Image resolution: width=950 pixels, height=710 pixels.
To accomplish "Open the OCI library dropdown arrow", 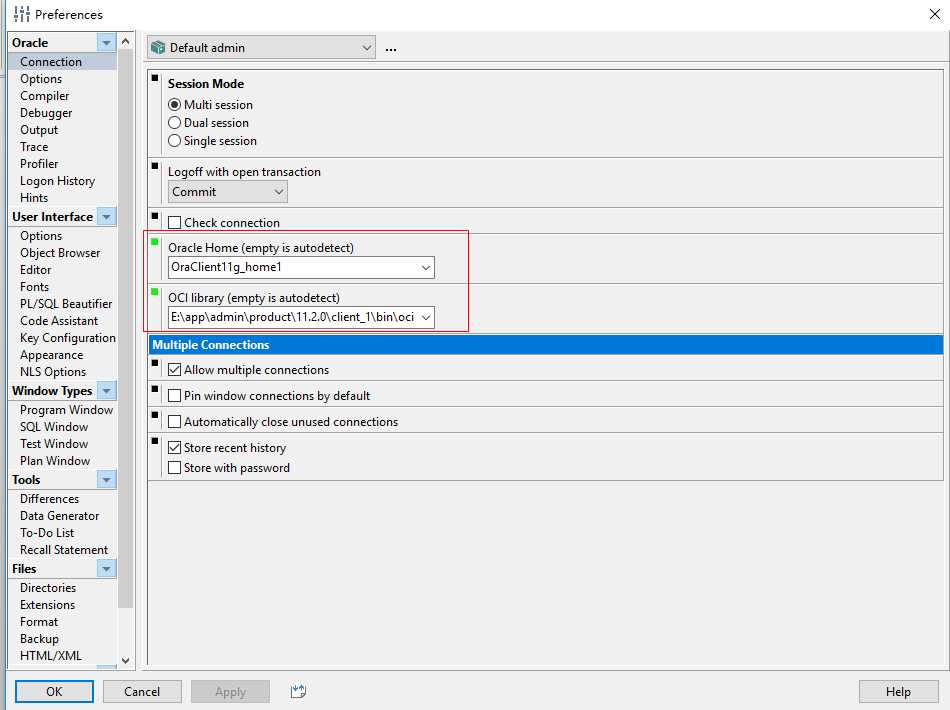I will coord(426,317).
